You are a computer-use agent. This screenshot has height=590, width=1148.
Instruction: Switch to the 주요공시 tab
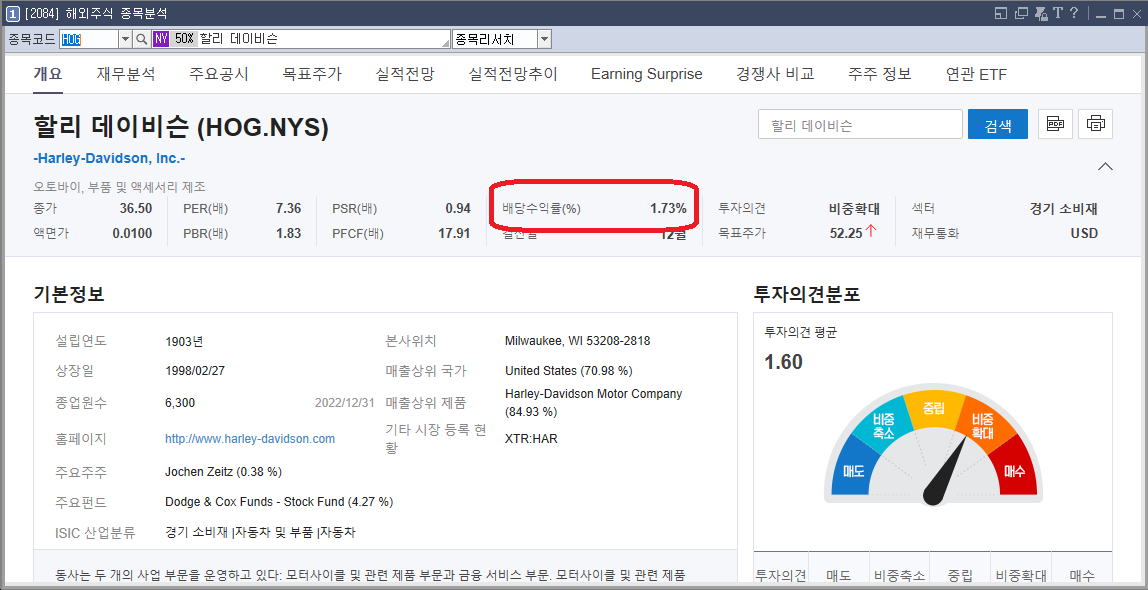[219, 74]
